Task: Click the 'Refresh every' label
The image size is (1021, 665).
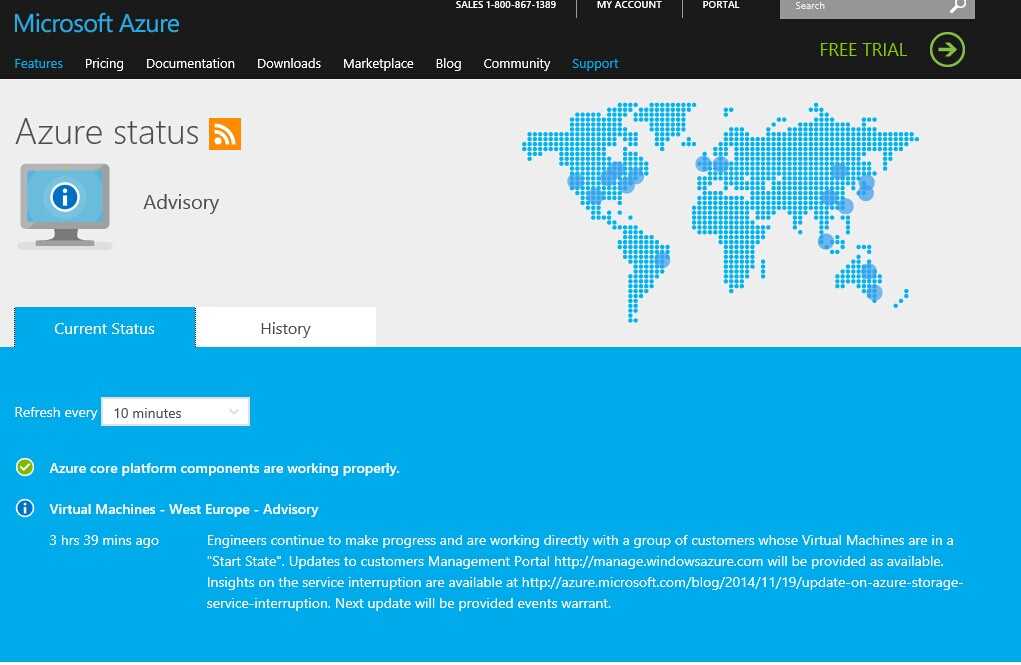Action: click(55, 412)
